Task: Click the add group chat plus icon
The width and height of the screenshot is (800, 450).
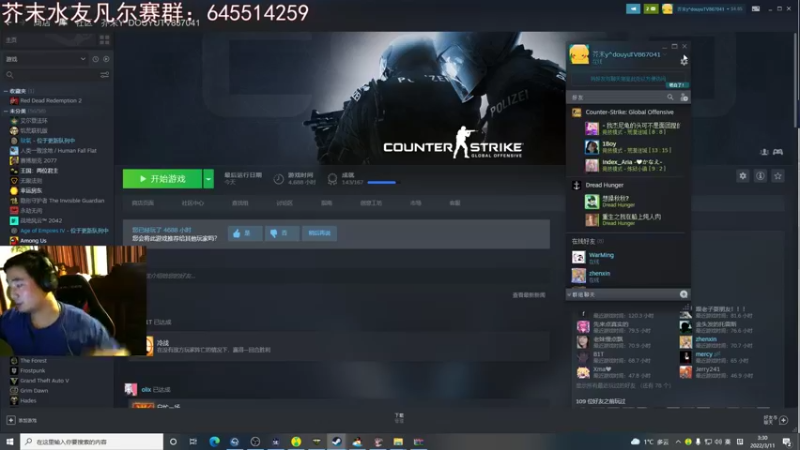Action: pos(684,294)
